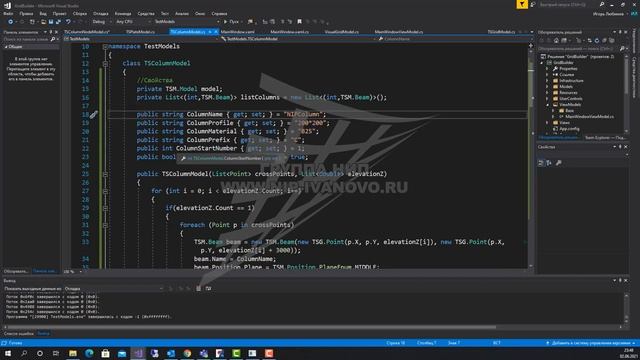
Task: Open Mail app from taskbar
Action: click(x=122, y=353)
